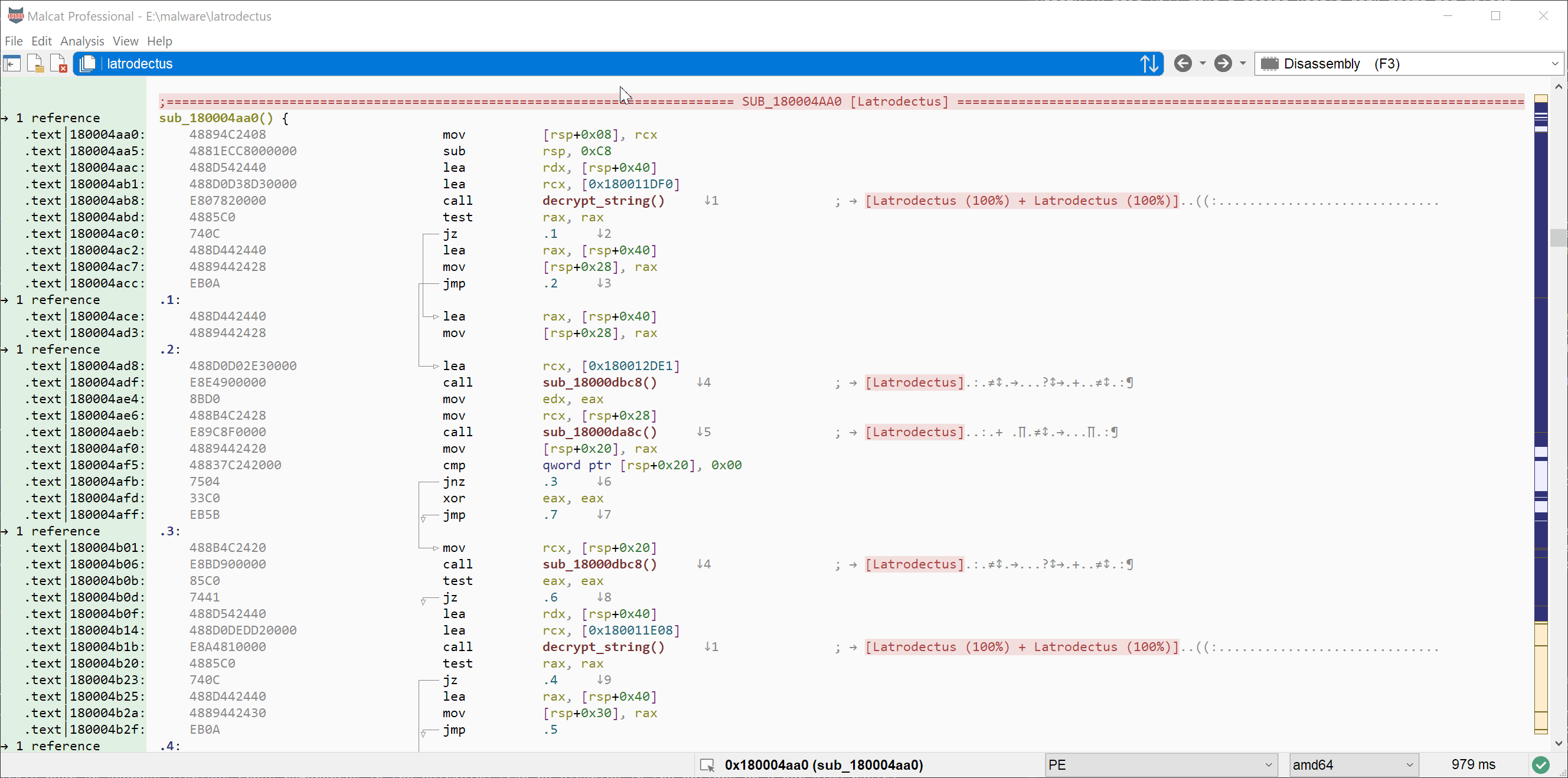This screenshot has width=1568, height=778.
Task: Follow the sub_18000da8c() call link
Action: (600, 432)
